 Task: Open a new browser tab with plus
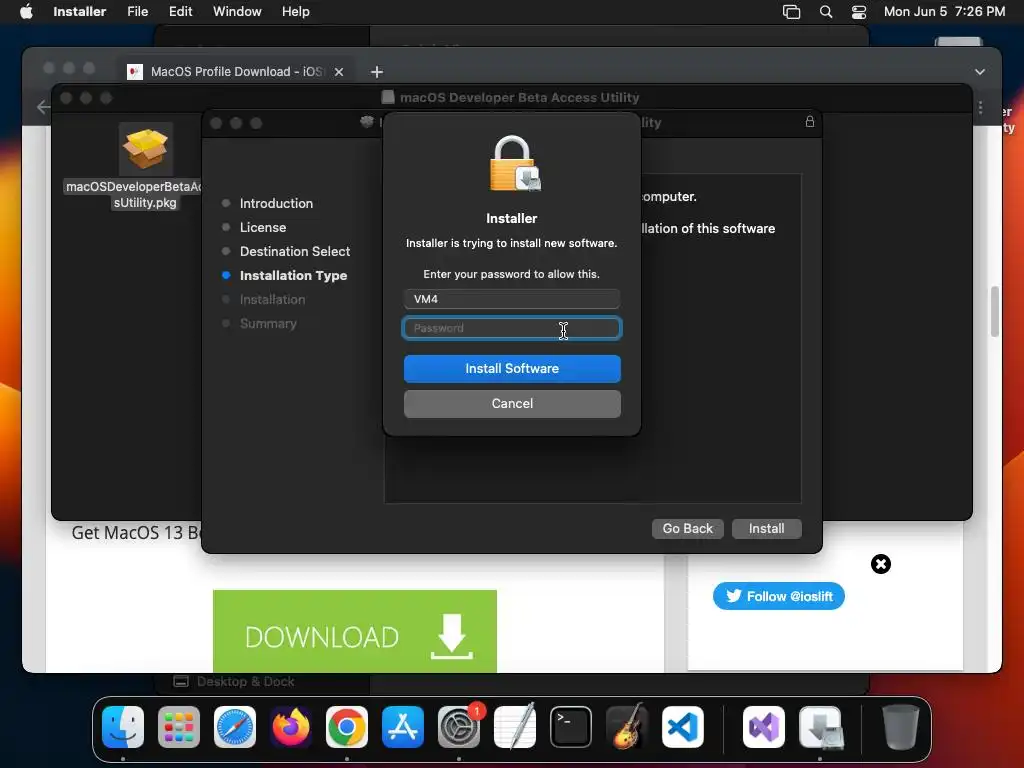point(377,72)
